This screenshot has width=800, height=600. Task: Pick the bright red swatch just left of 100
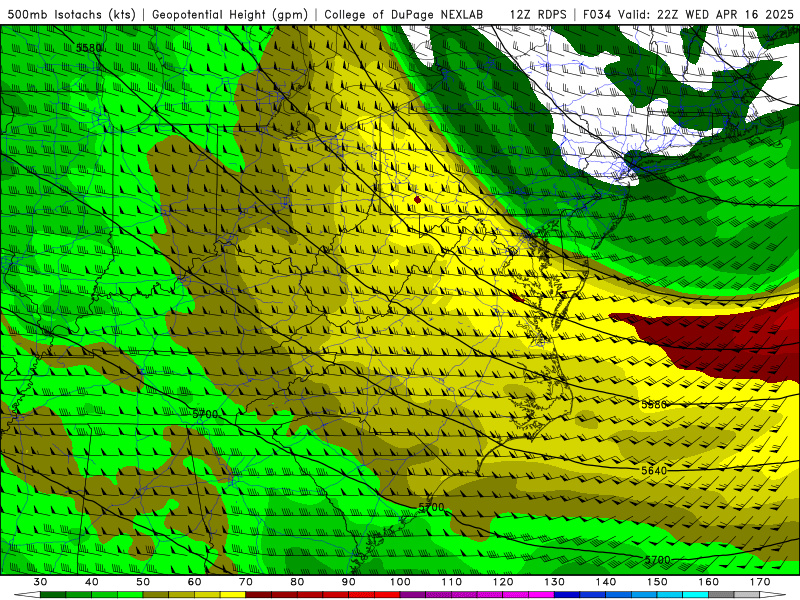click(387, 595)
